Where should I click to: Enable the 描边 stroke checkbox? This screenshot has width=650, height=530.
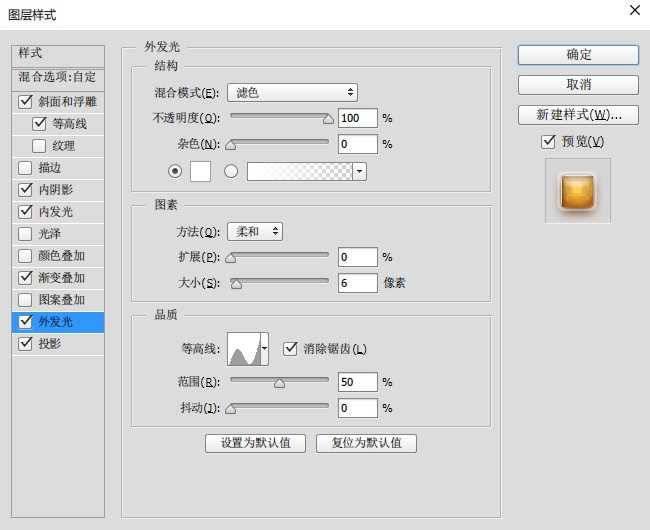25,168
